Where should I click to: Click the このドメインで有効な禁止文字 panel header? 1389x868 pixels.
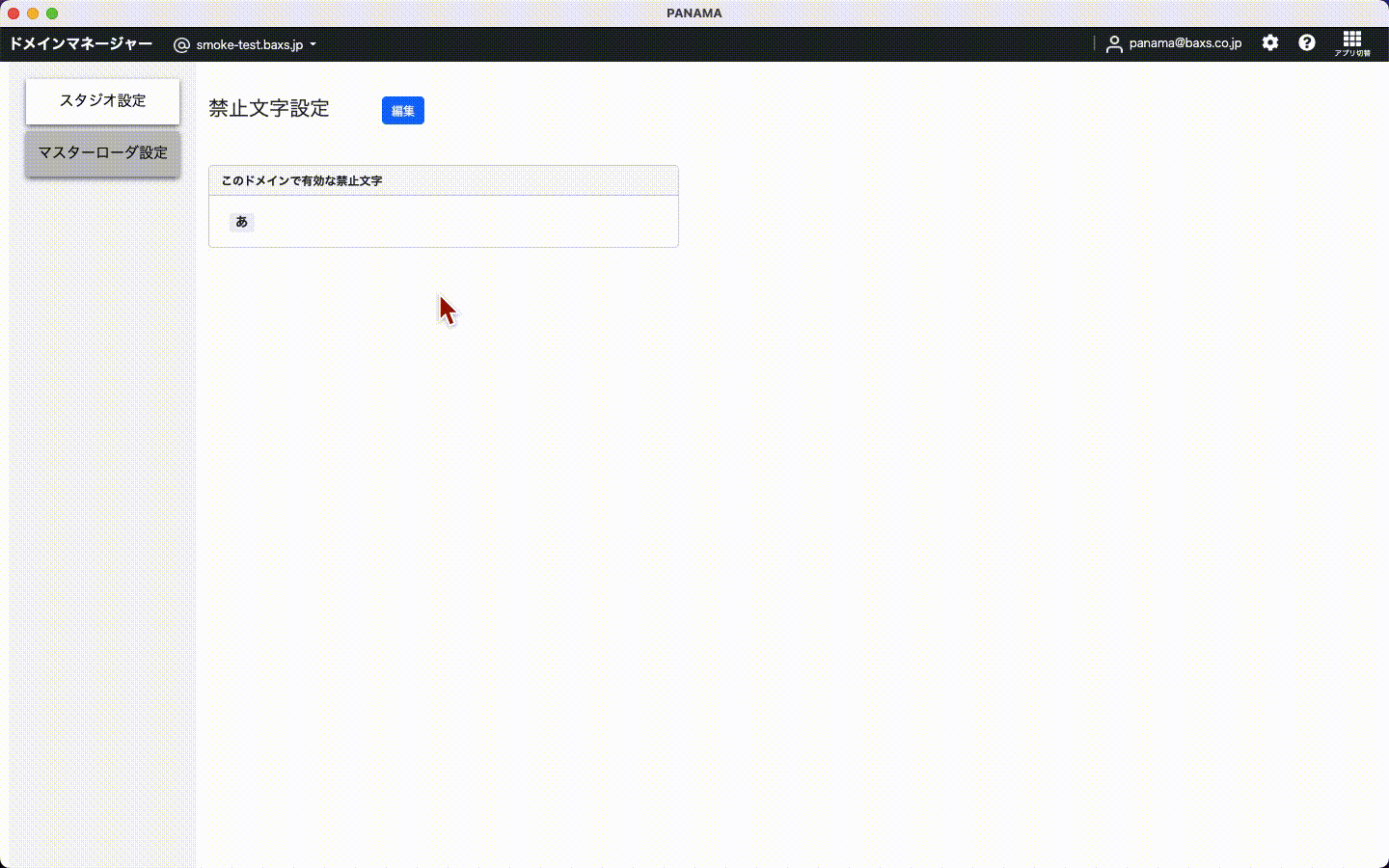pos(443,180)
